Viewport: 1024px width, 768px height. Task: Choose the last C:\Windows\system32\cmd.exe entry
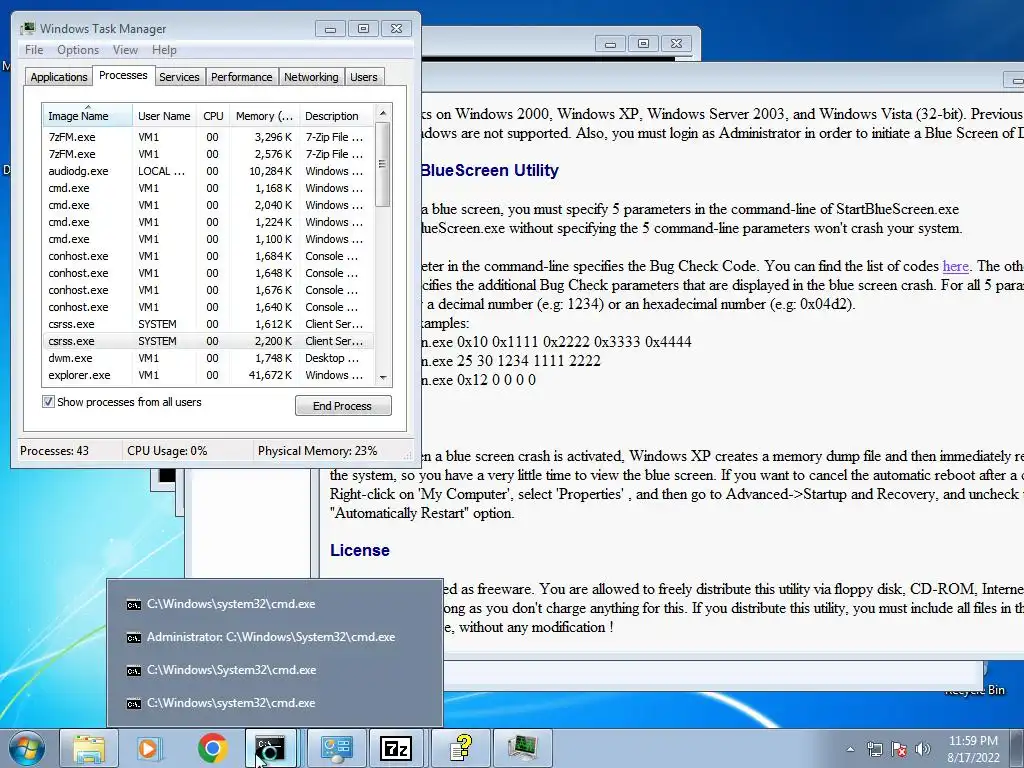pyautogui.click(x=274, y=703)
